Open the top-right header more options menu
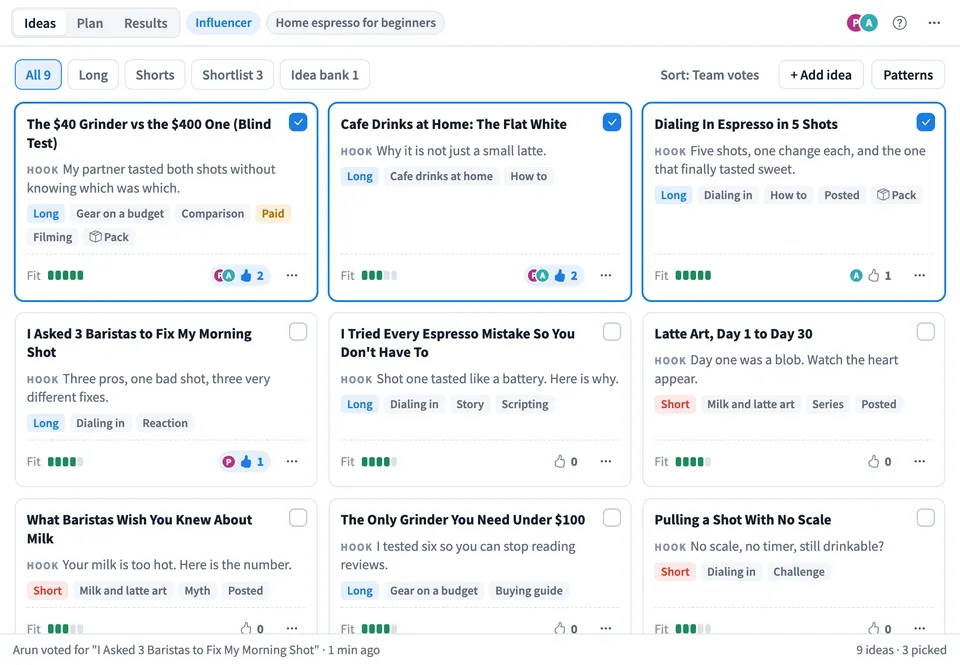Screen dimensions: 960x665 click(934, 23)
